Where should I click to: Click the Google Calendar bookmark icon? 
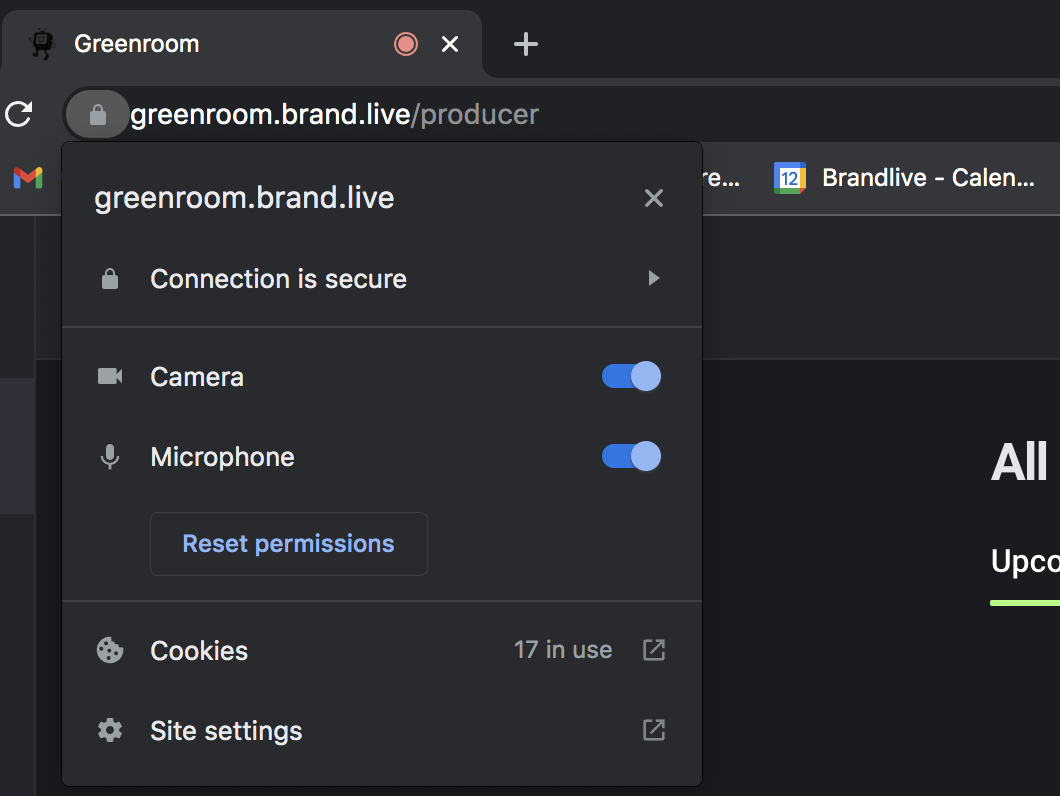790,178
